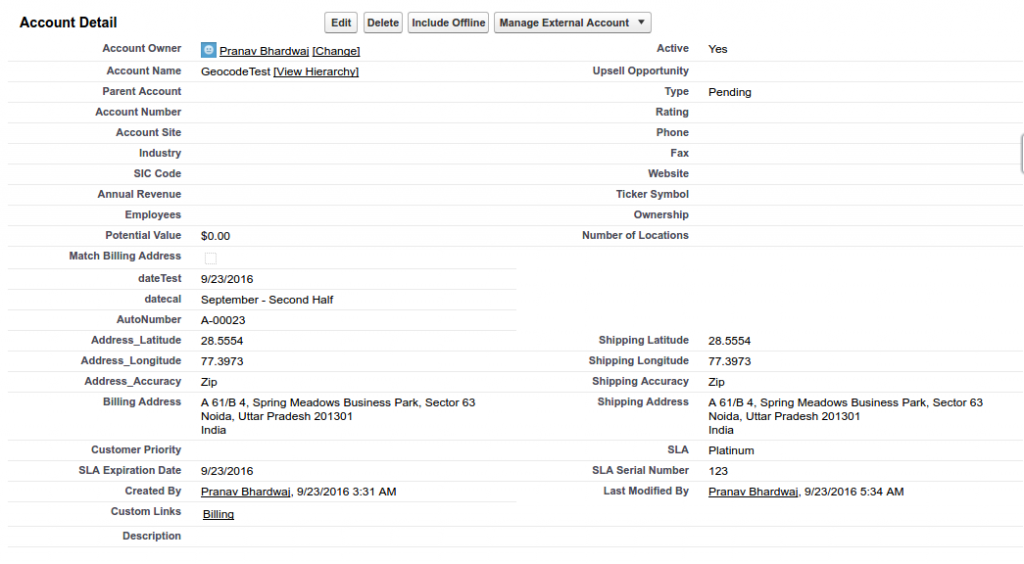Toggle the Match Billing Address checkbox

click(x=210, y=258)
